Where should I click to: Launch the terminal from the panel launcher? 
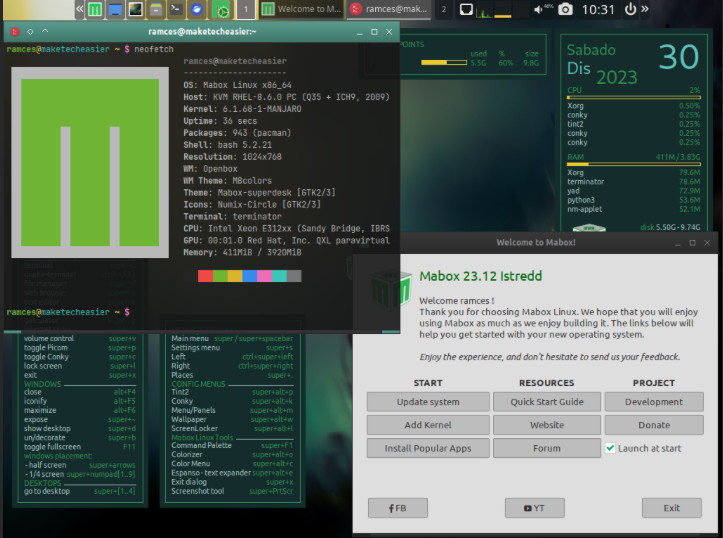tap(176, 9)
